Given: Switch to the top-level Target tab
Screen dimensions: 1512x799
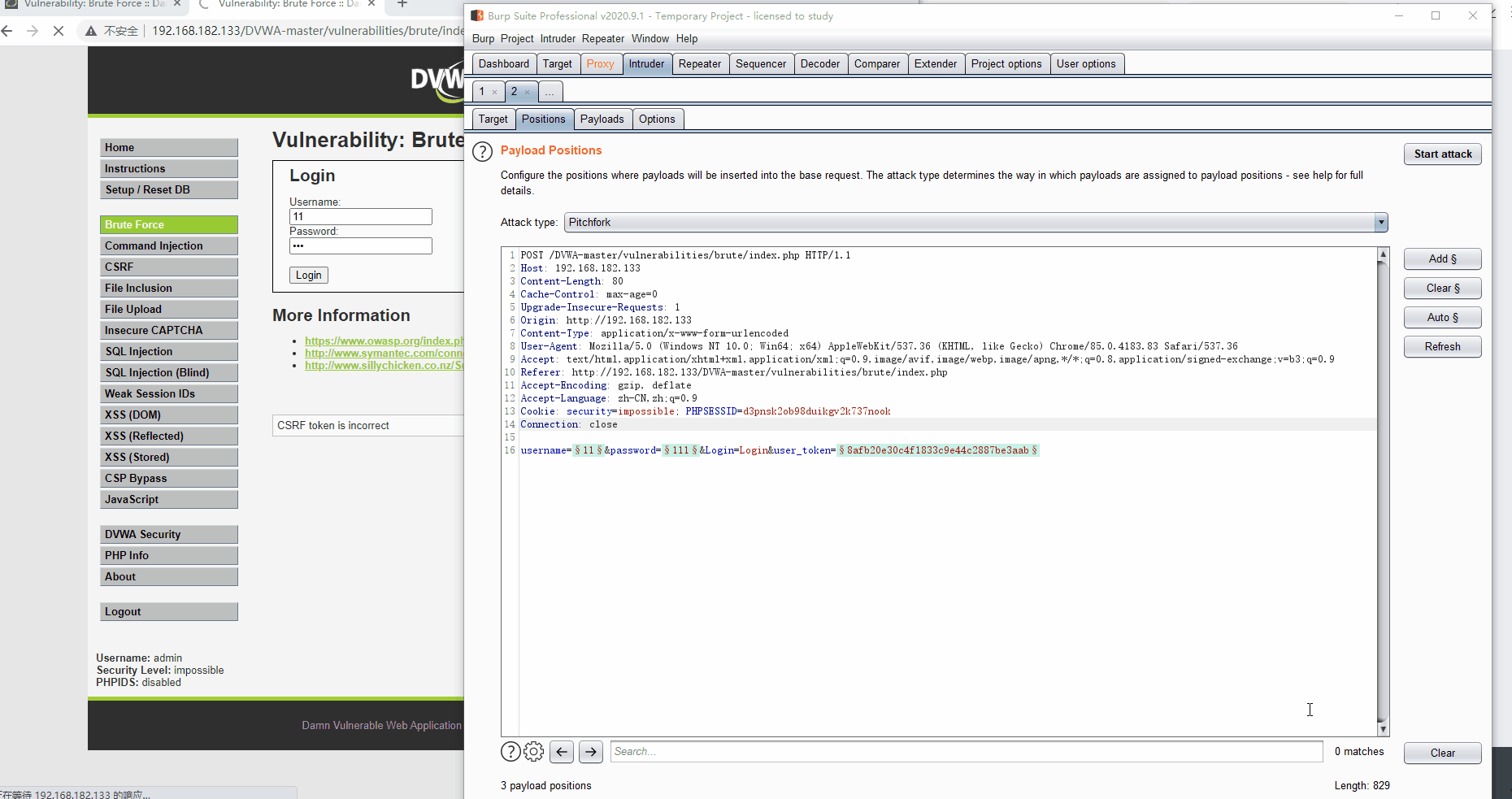Looking at the screenshot, I should (x=558, y=64).
